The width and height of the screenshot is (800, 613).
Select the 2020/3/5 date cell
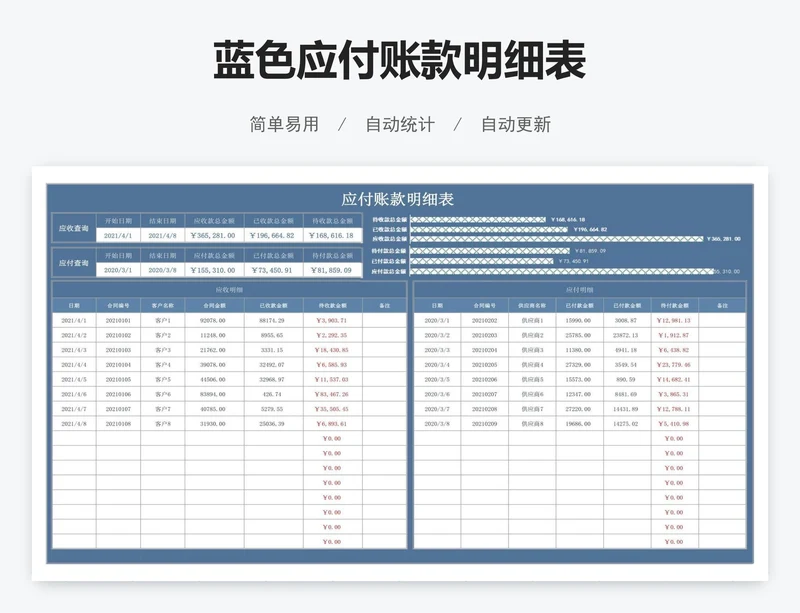[x=437, y=380]
